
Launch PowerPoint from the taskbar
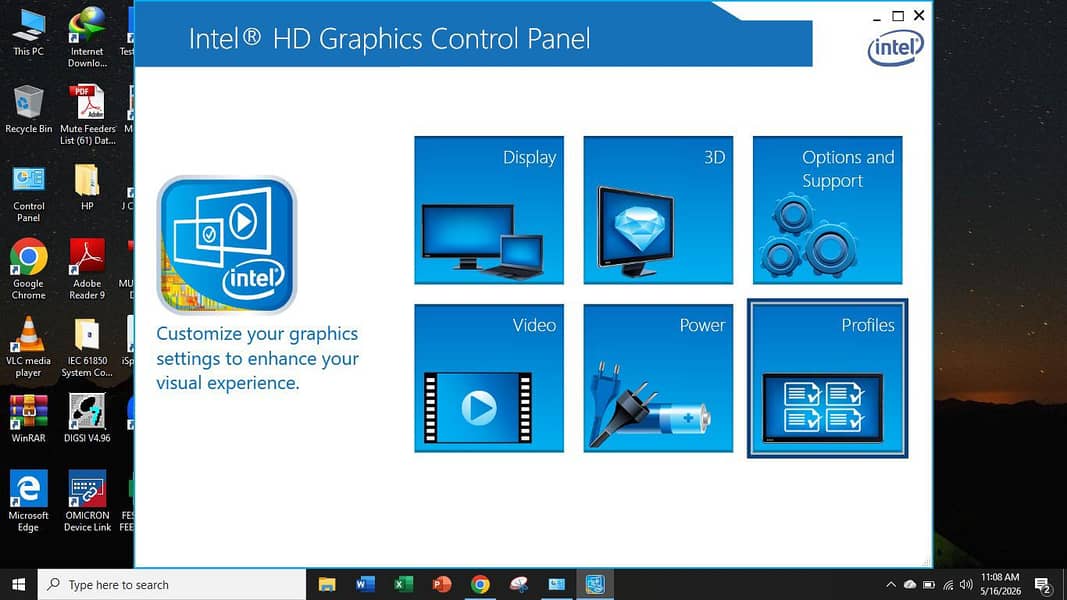point(442,584)
